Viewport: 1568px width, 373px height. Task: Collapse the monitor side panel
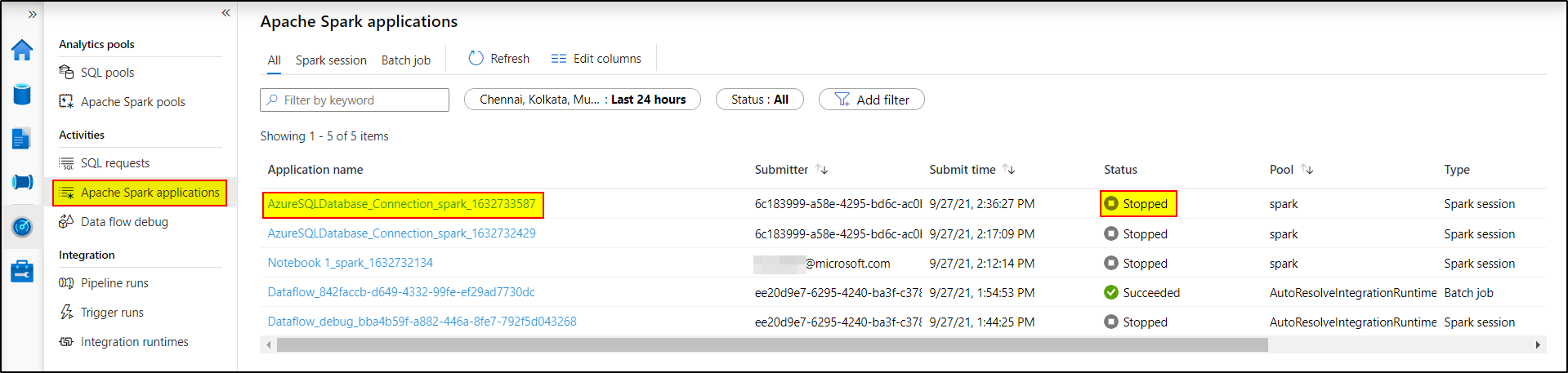pyautogui.click(x=226, y=13)
